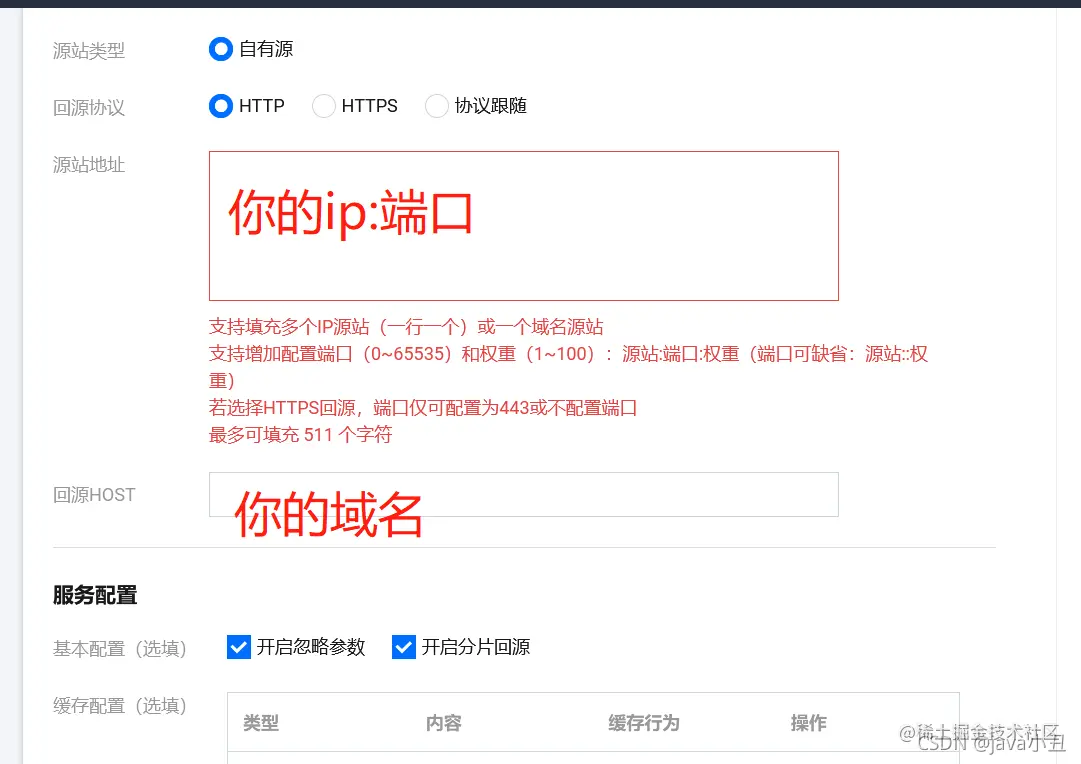
Task: Uncheck 开启忽略参数 in basic configuration
Action: 238,647
